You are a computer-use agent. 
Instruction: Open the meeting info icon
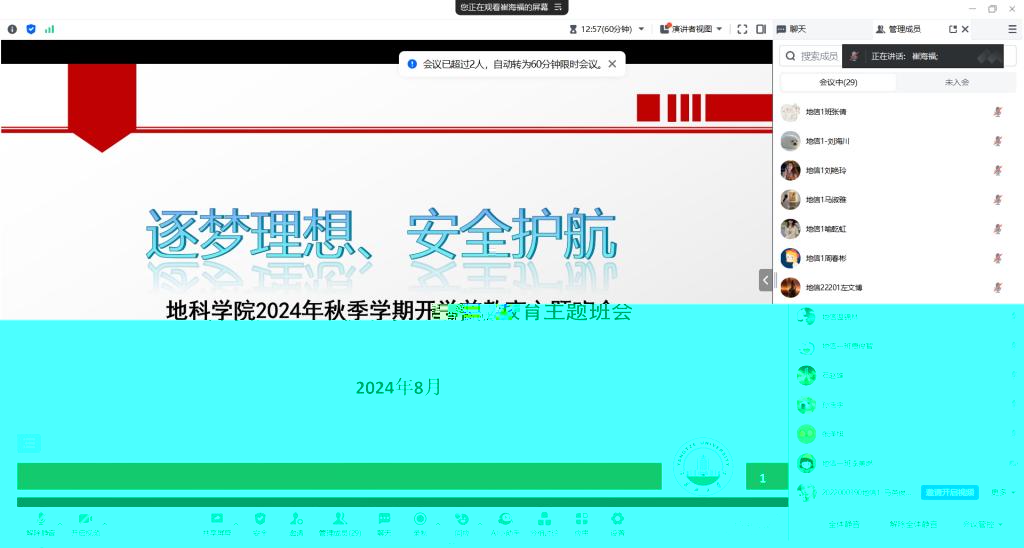coord(12,29)
